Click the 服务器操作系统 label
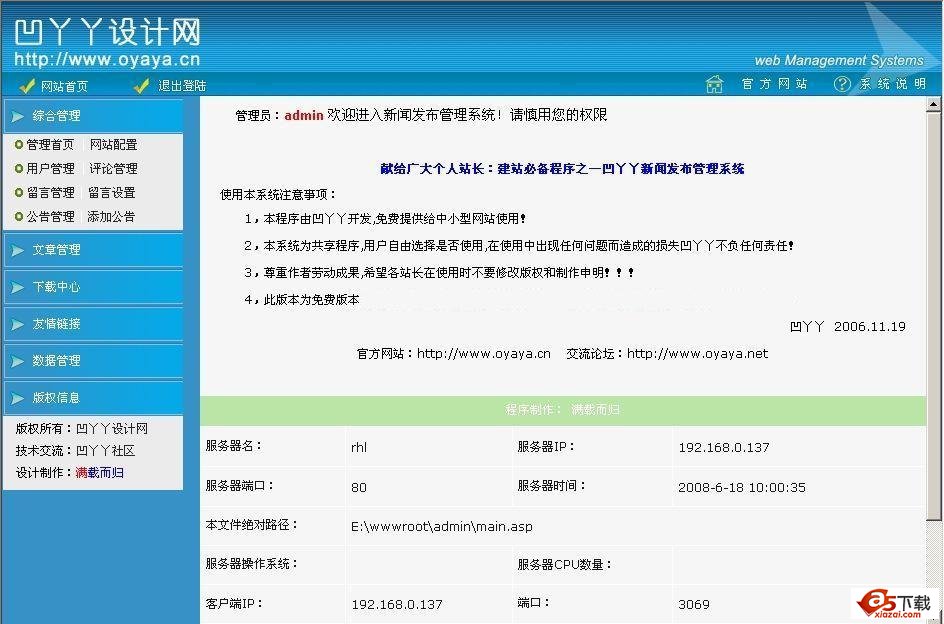The width and height of the screenshot is (944, 624). 252,564
